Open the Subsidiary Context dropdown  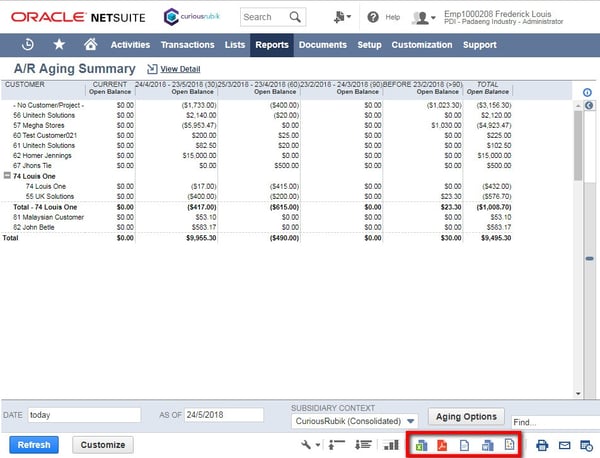[356, 421]
